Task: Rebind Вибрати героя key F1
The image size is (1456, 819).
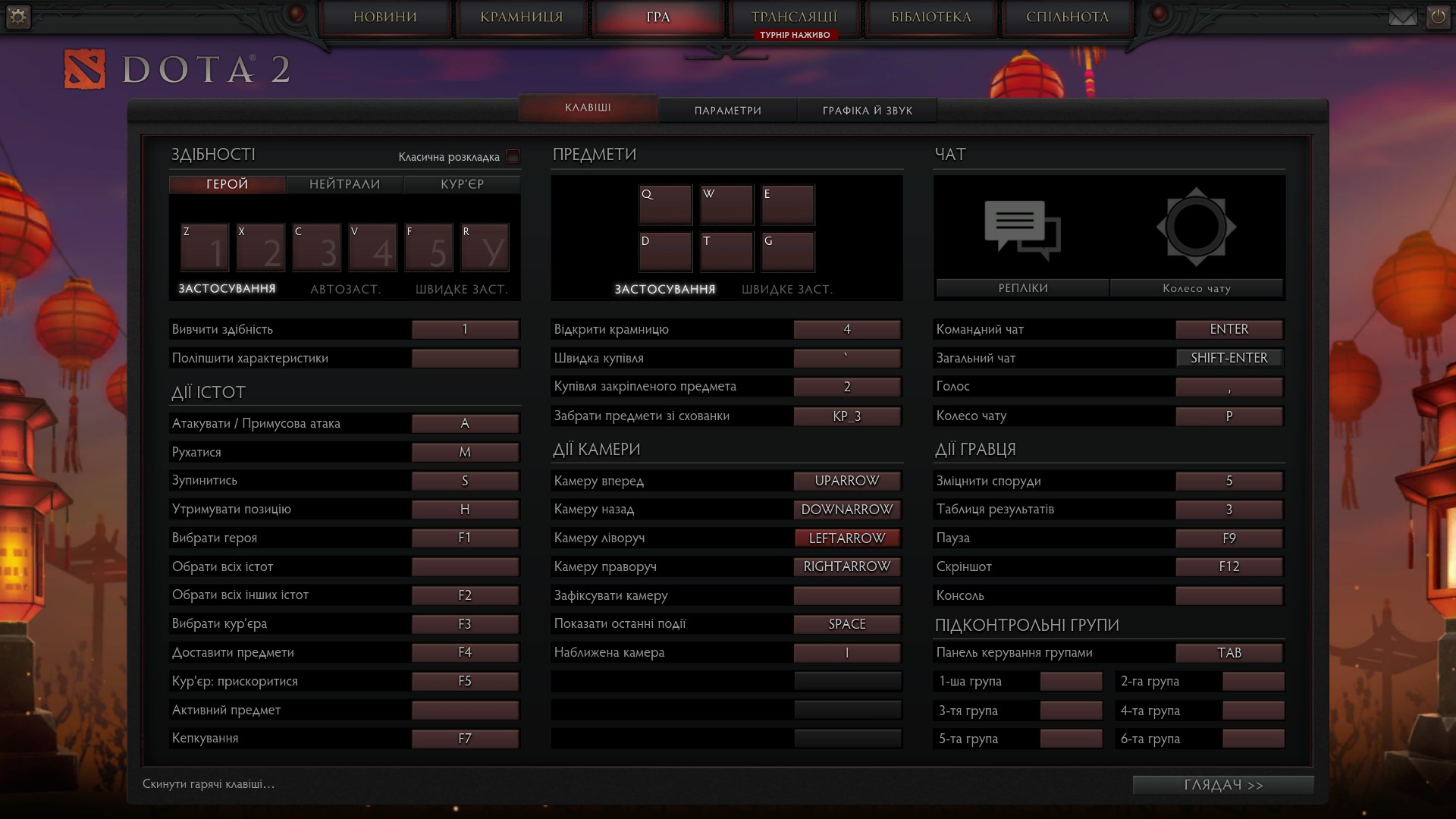Action: pos(465,538)
